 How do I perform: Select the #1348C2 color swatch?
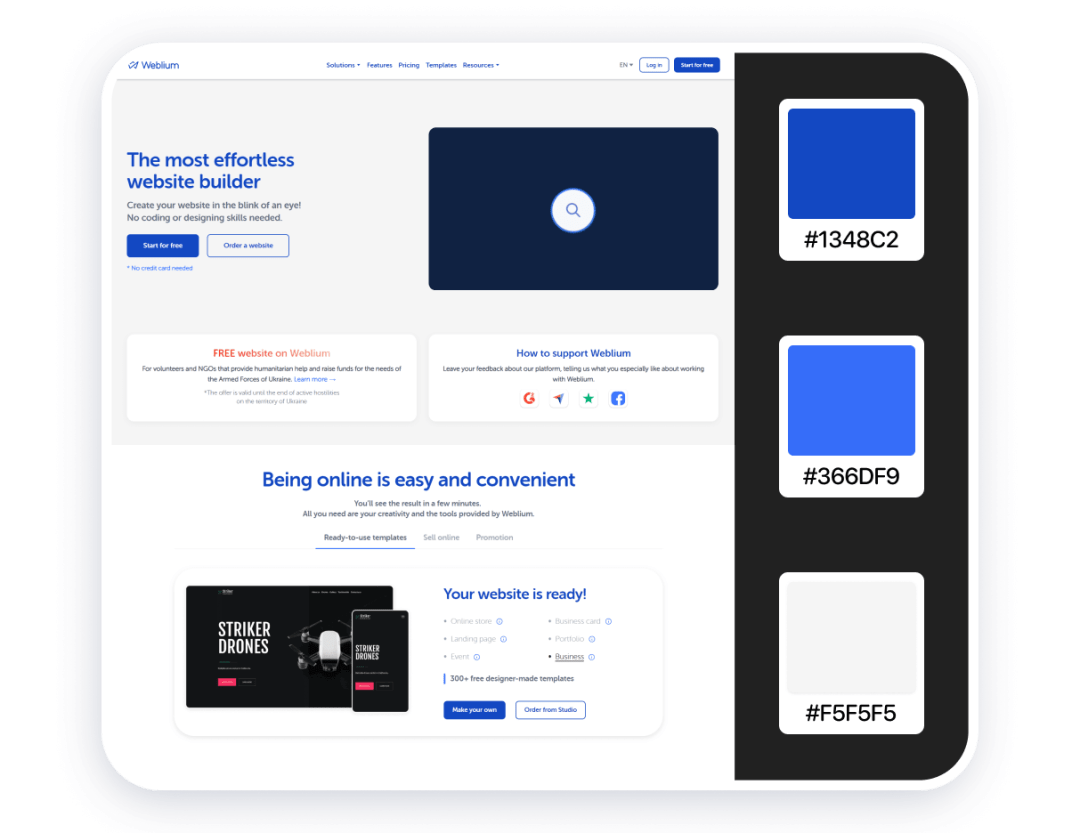pos(851,163)
